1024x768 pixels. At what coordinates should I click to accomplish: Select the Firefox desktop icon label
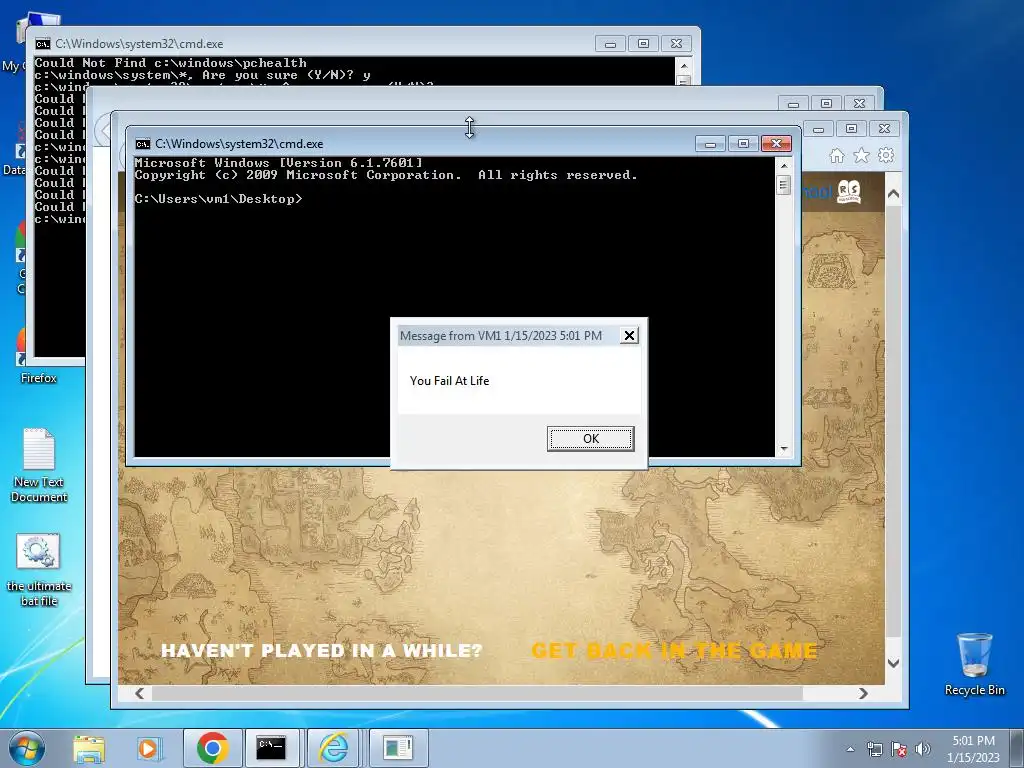pos(39,377)
